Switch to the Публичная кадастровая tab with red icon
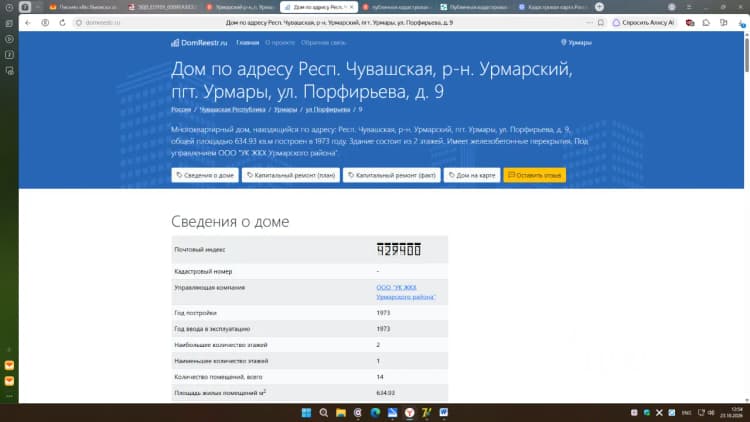The width and height of the screenshot is (750, 422). pyautogui.click(x=397, y=7)
